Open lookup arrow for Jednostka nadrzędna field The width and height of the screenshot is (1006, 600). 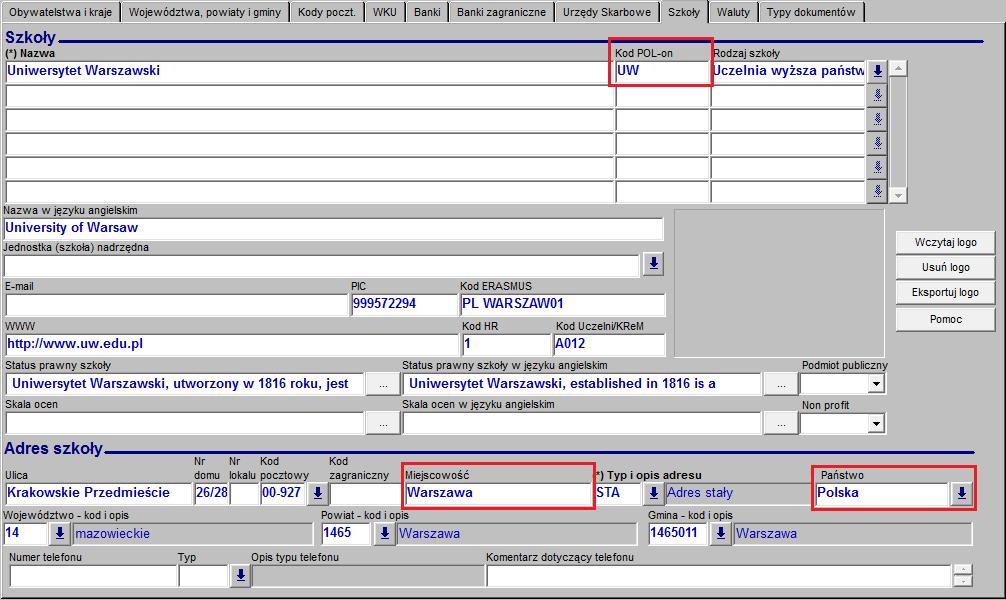tap(653, 264)
